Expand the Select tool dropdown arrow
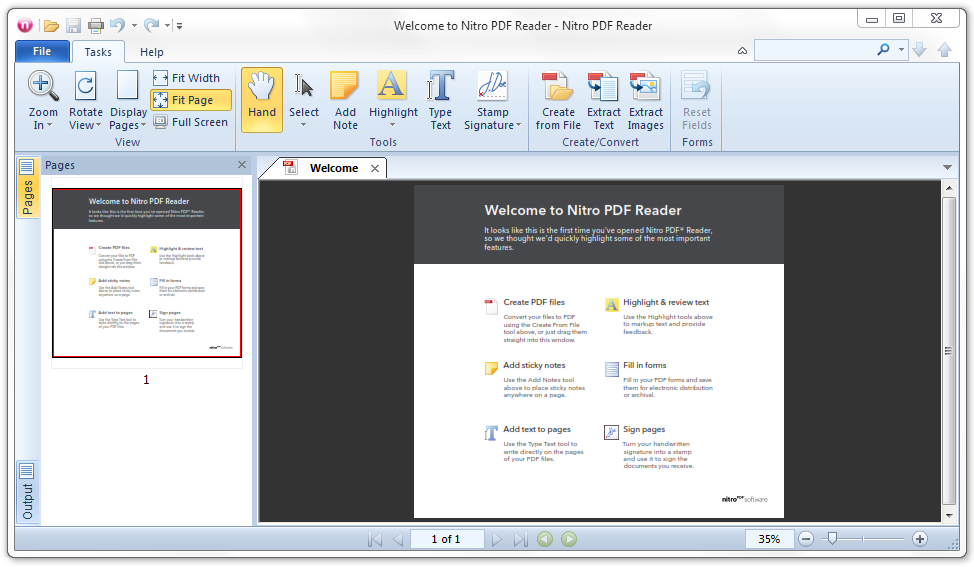 (x=304, y=125)
